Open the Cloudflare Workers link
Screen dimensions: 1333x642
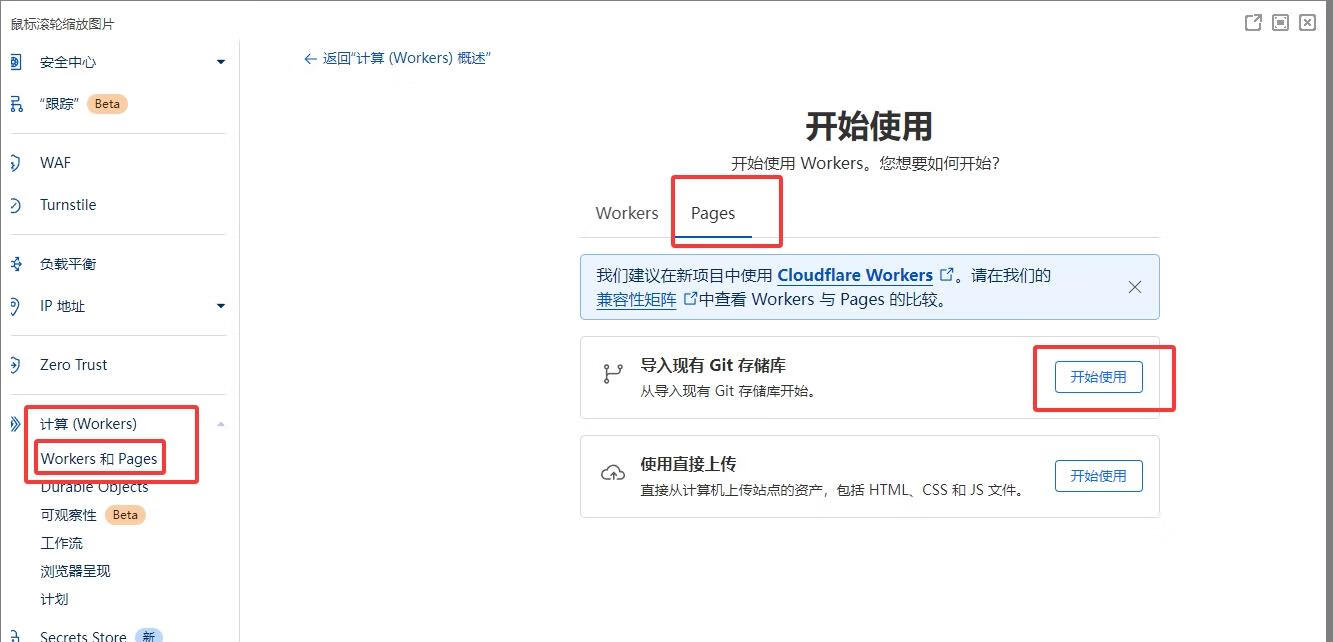click(x=856, y=275)
